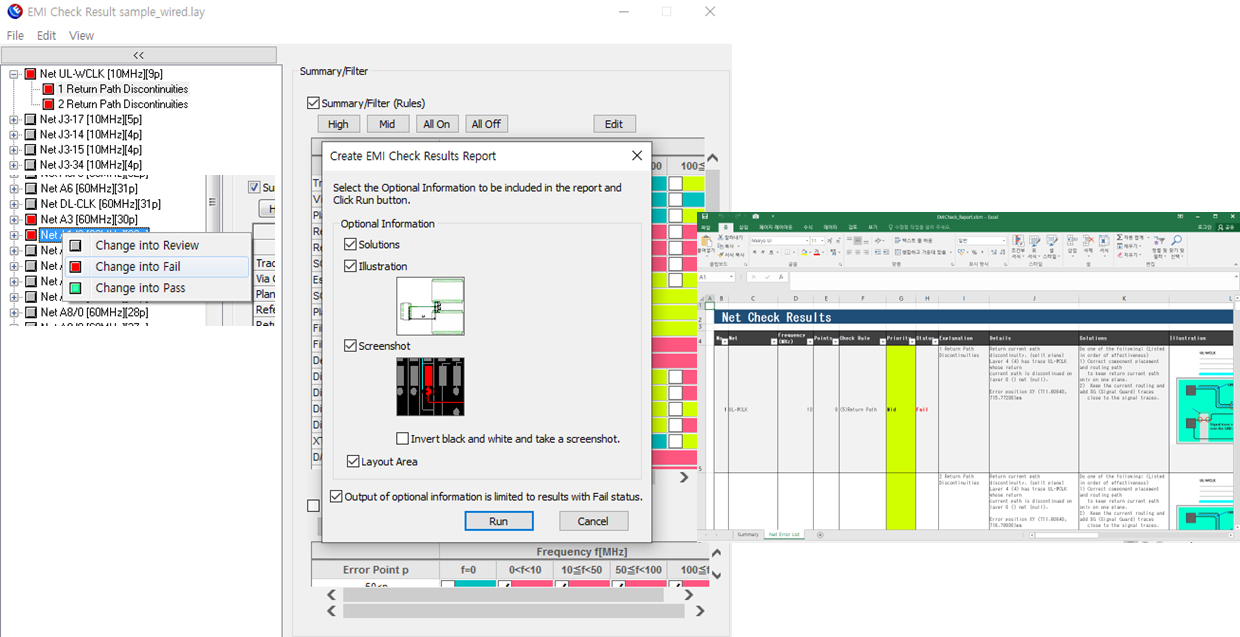Enable Invert black and white screenshot option

[x=402, y=438]
